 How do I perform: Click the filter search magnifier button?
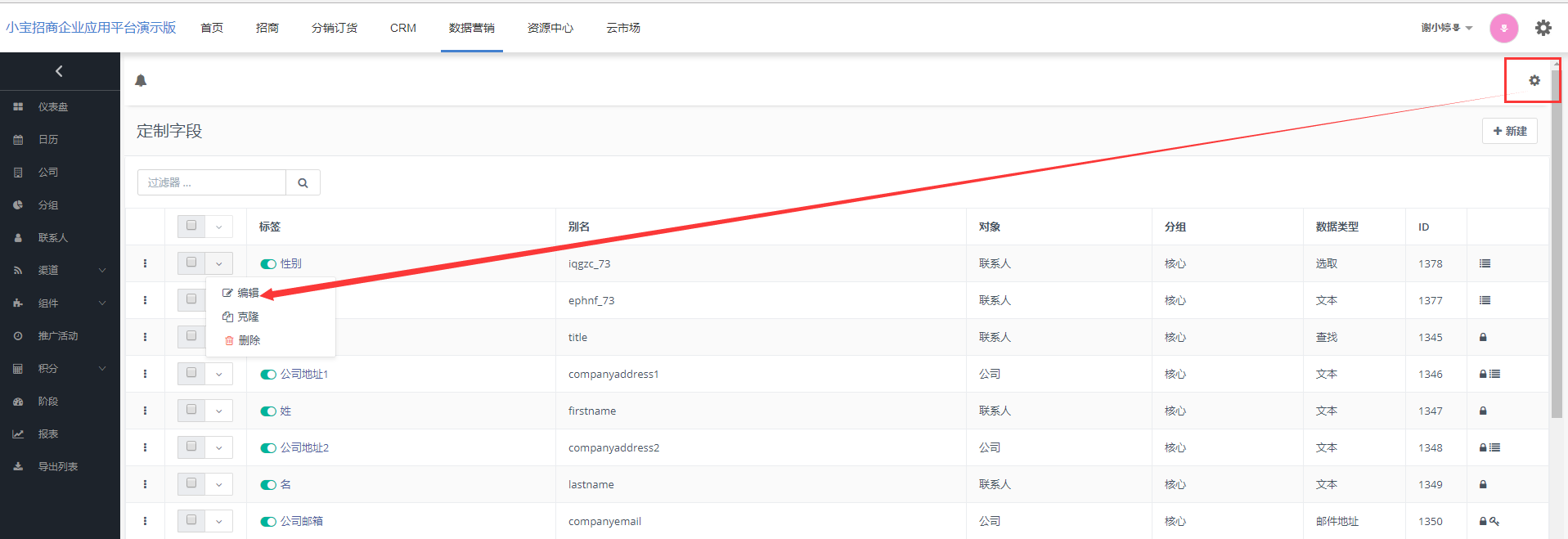[x=303, y=183]
